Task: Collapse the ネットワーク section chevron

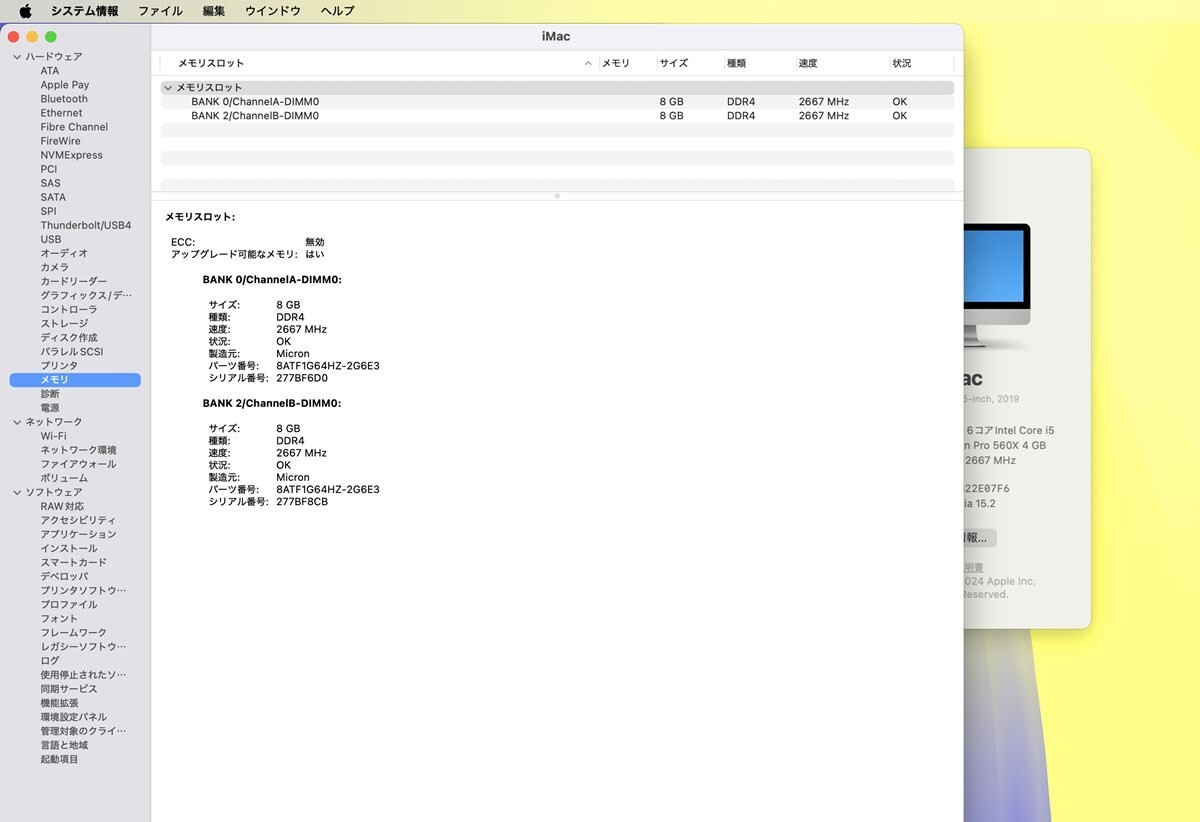Action: click(17, 422)
